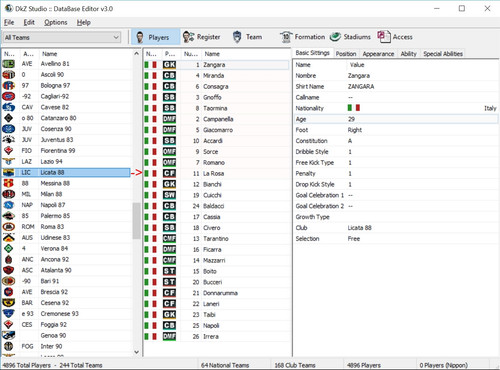Click the Age value 29

351,119
